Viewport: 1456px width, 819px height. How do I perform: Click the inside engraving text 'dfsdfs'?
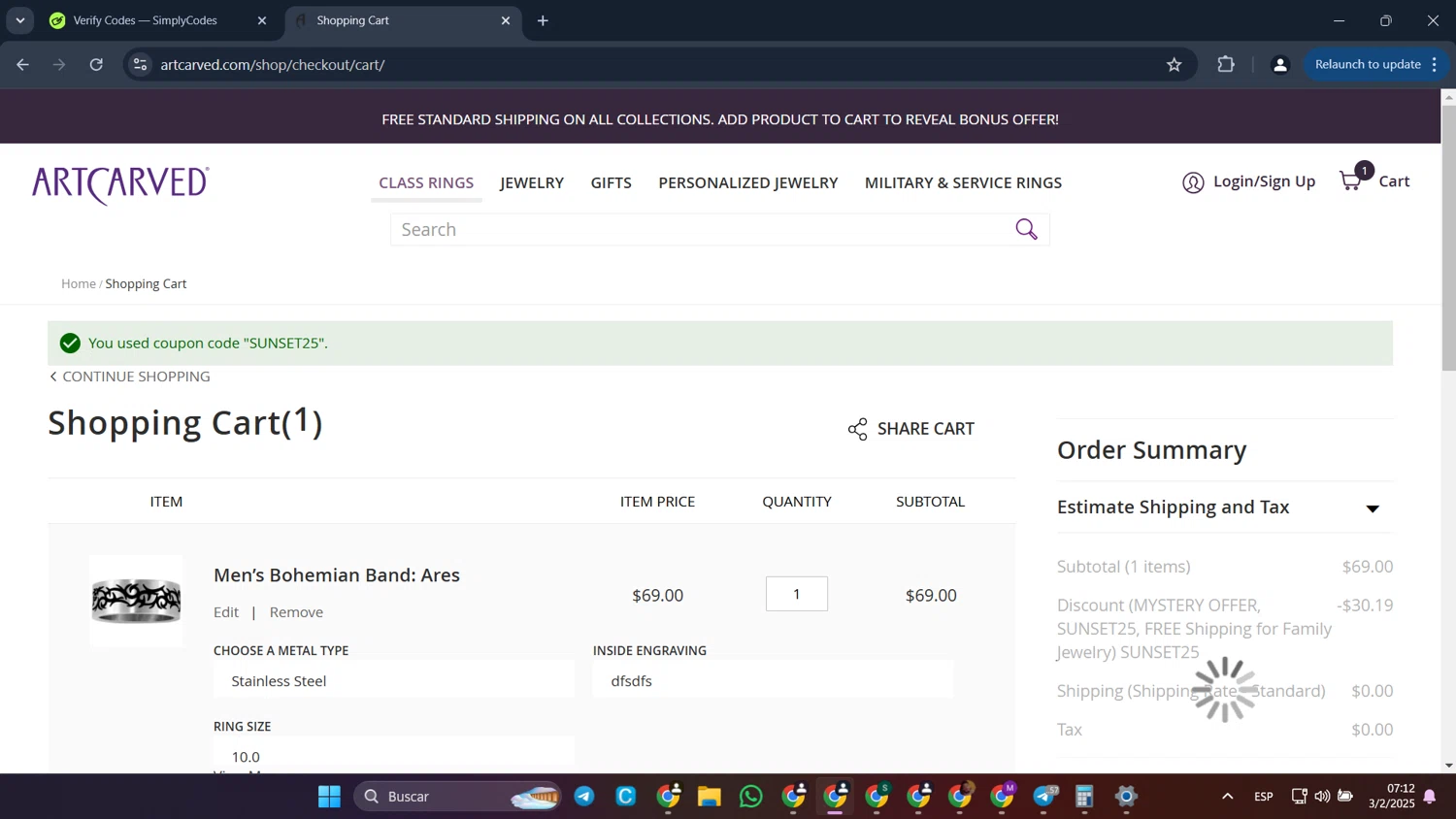(632, 681)
